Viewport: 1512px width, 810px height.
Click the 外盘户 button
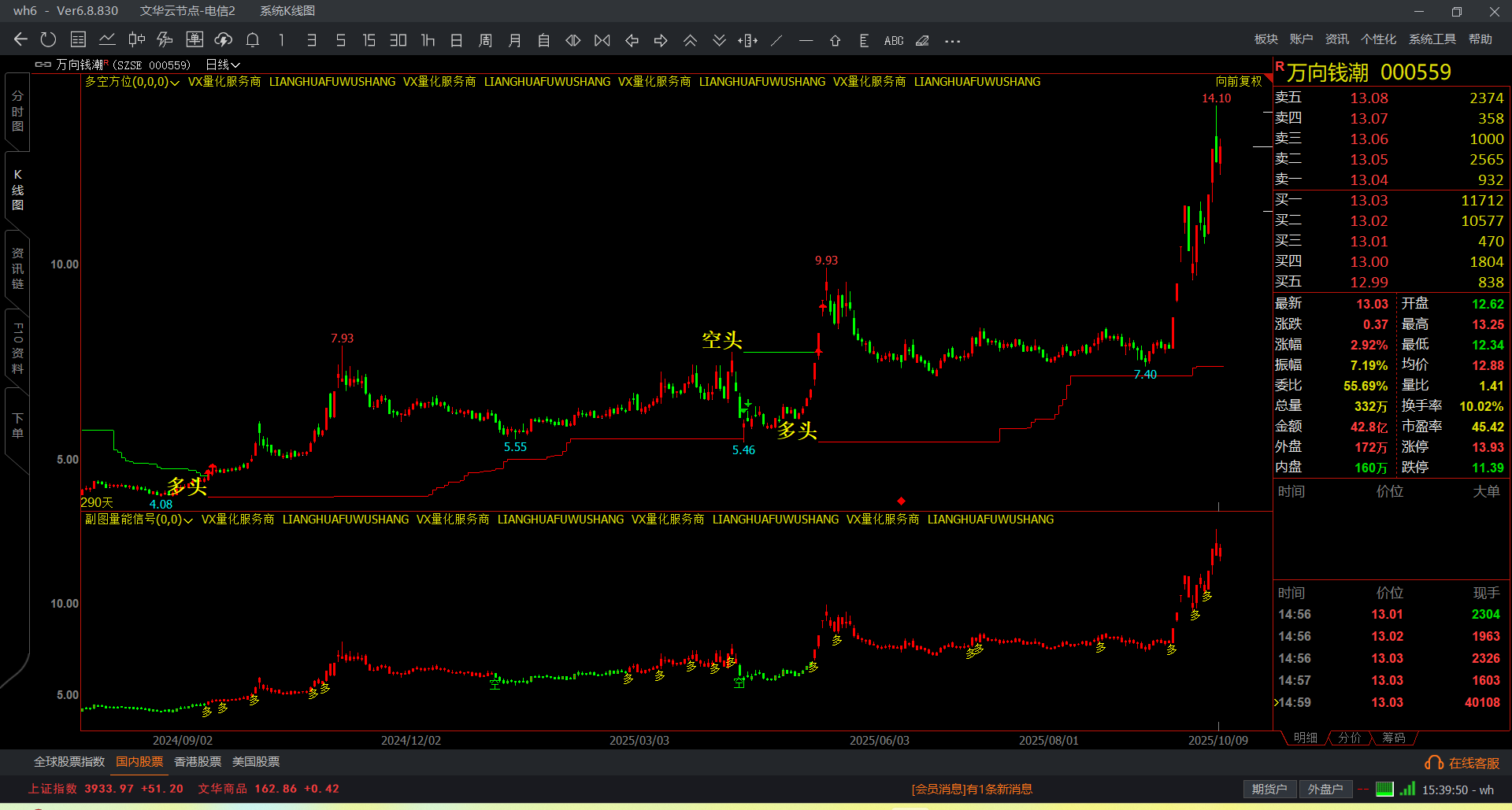click(1325, 790)
